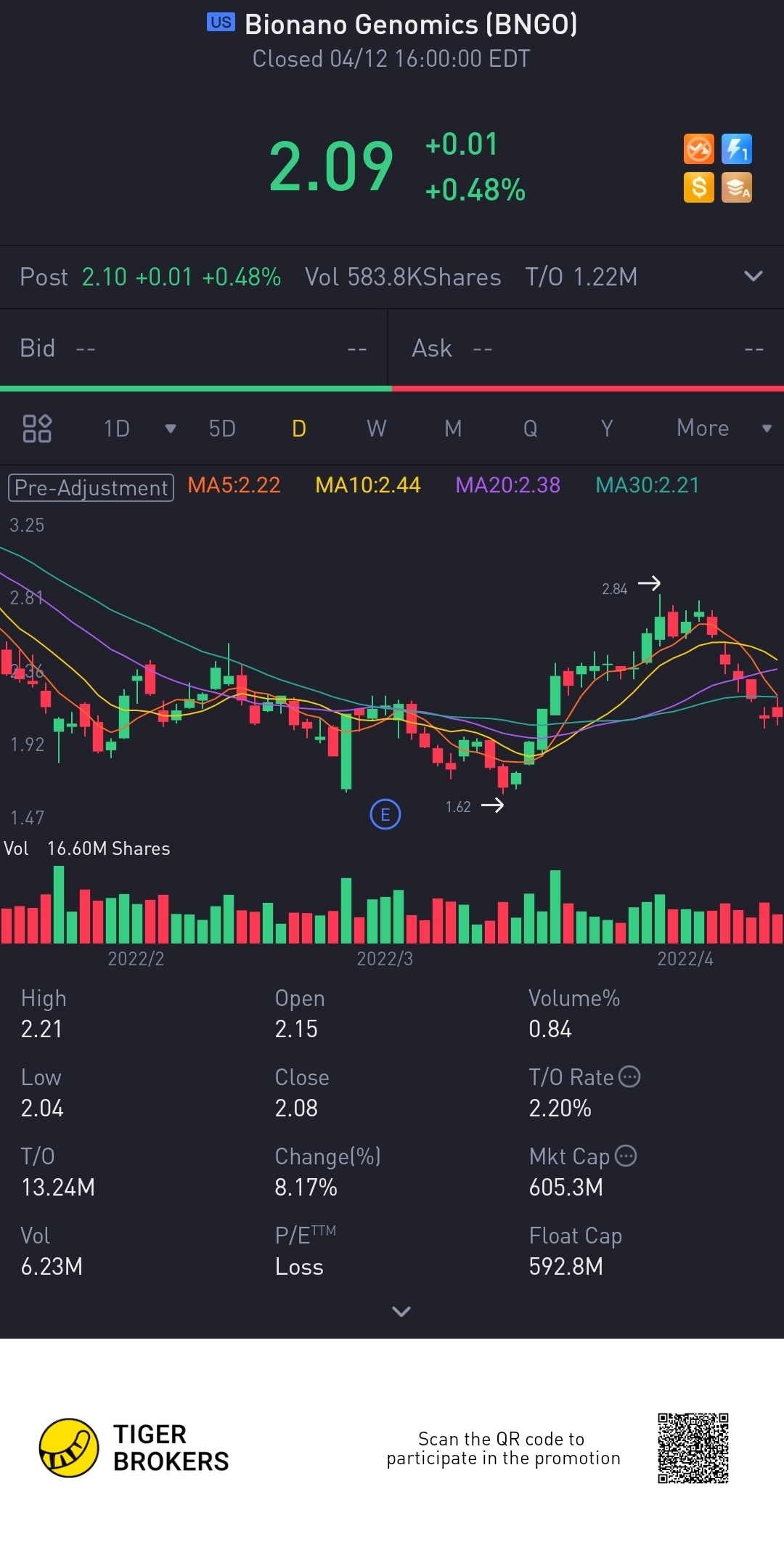The image size is (784, 1558).
Task: Tap the orange chart badge icon
Action: click(x=699, y=150)
